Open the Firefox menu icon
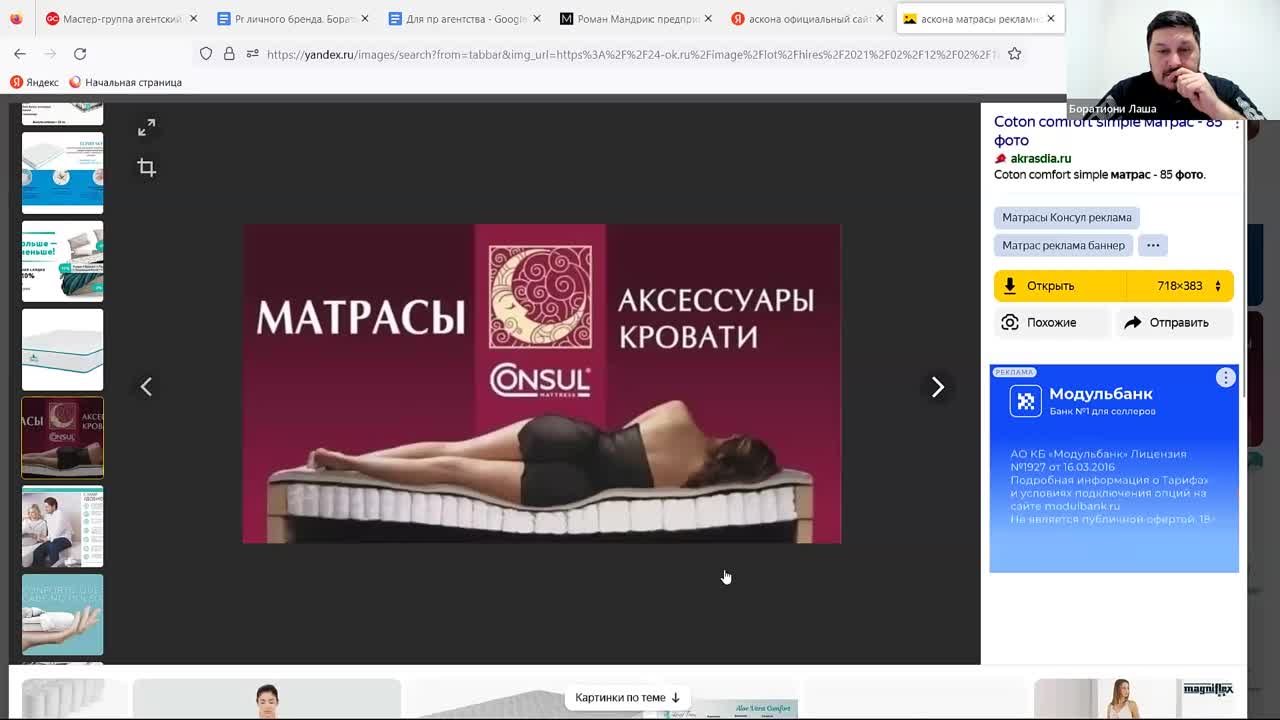The width and height of the screenshot is (1280, 720). [x=16, y=18]
